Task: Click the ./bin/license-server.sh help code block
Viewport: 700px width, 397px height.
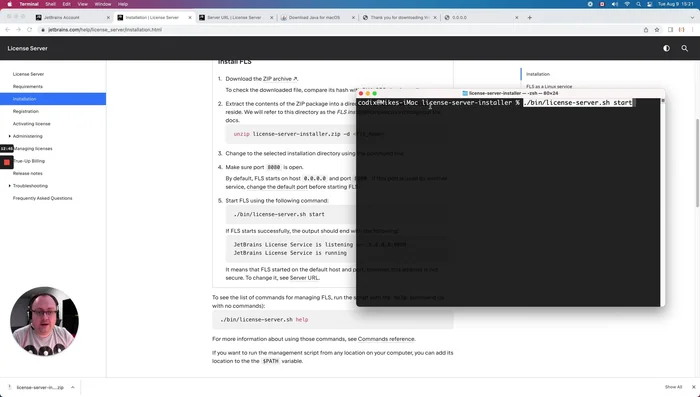Action: pyautogui.click(x=333, y=320)
